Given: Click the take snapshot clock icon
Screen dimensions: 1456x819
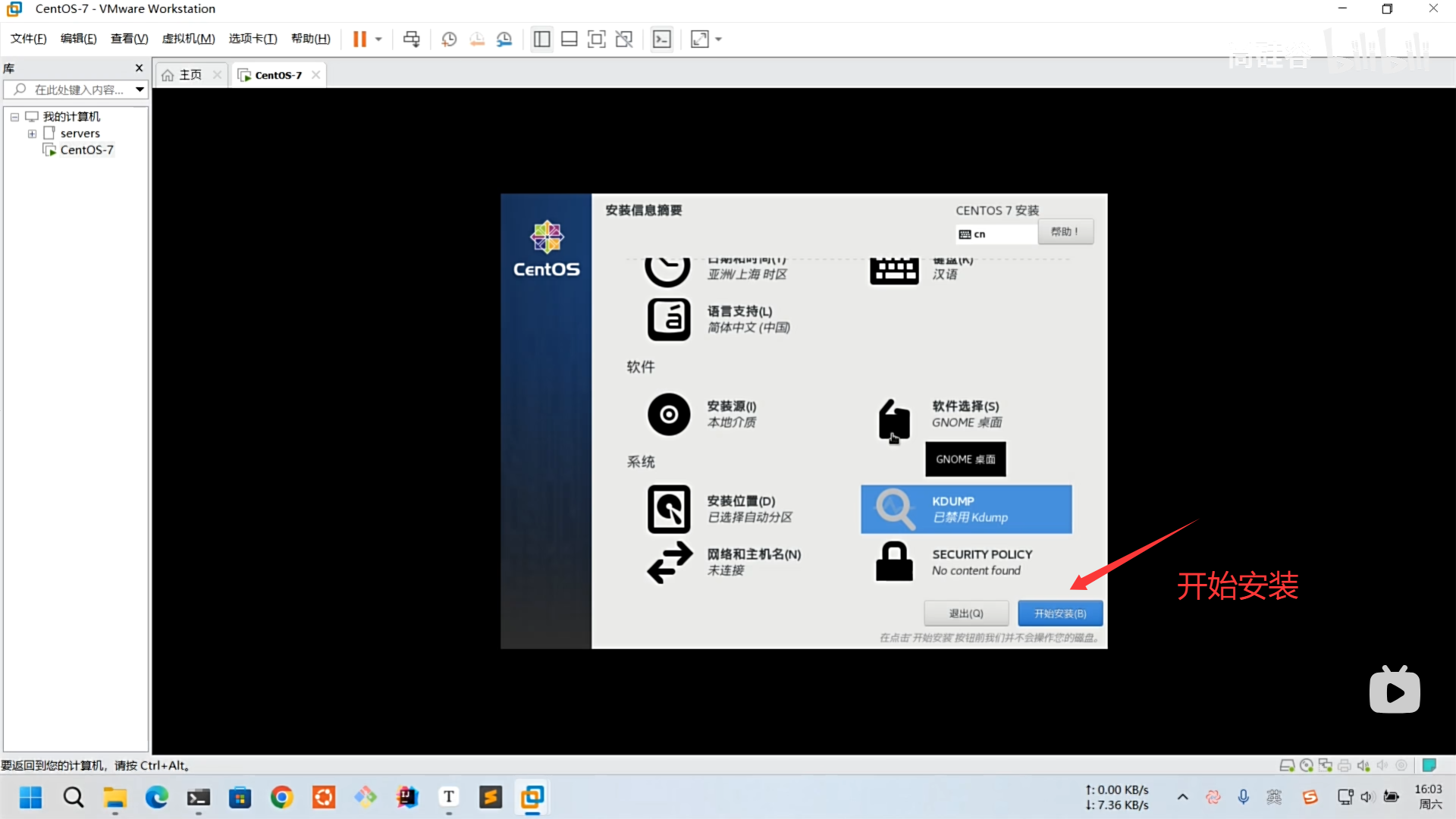Looking at the screenshot, I should (x=449, y=39).
